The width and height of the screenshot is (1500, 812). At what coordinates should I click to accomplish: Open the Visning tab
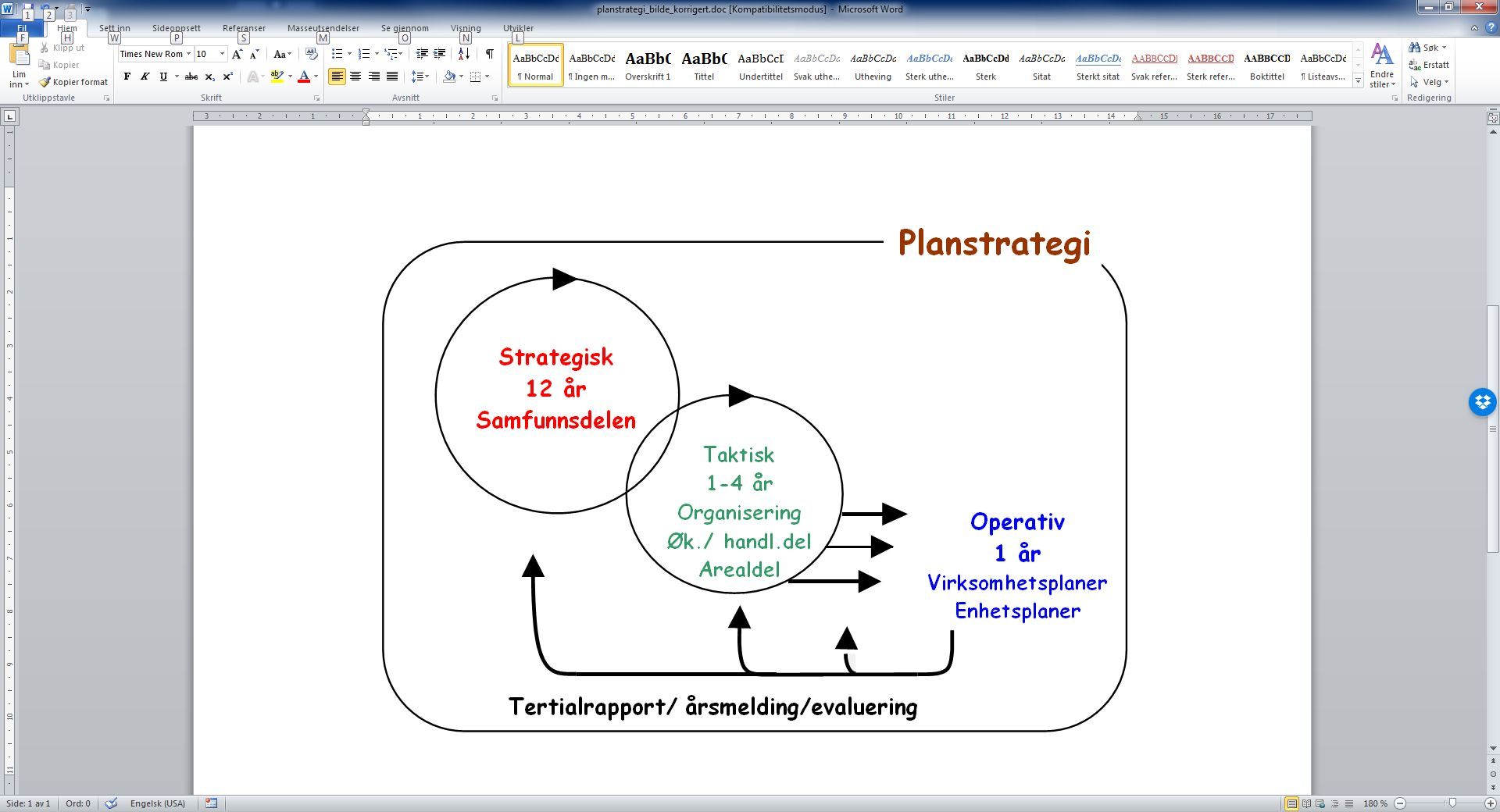tap(466, 28)
